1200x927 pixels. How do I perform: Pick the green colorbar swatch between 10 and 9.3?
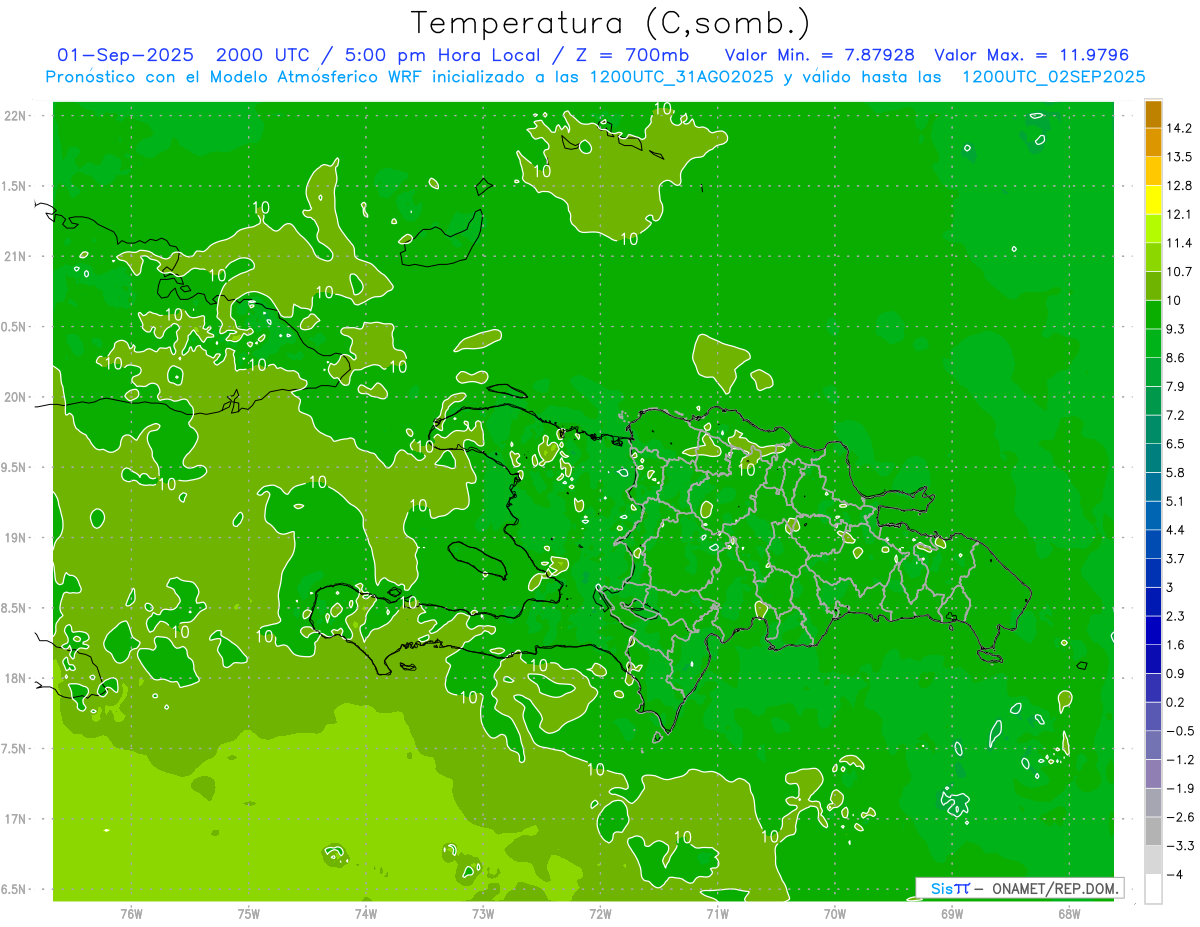coord(1153,315)
